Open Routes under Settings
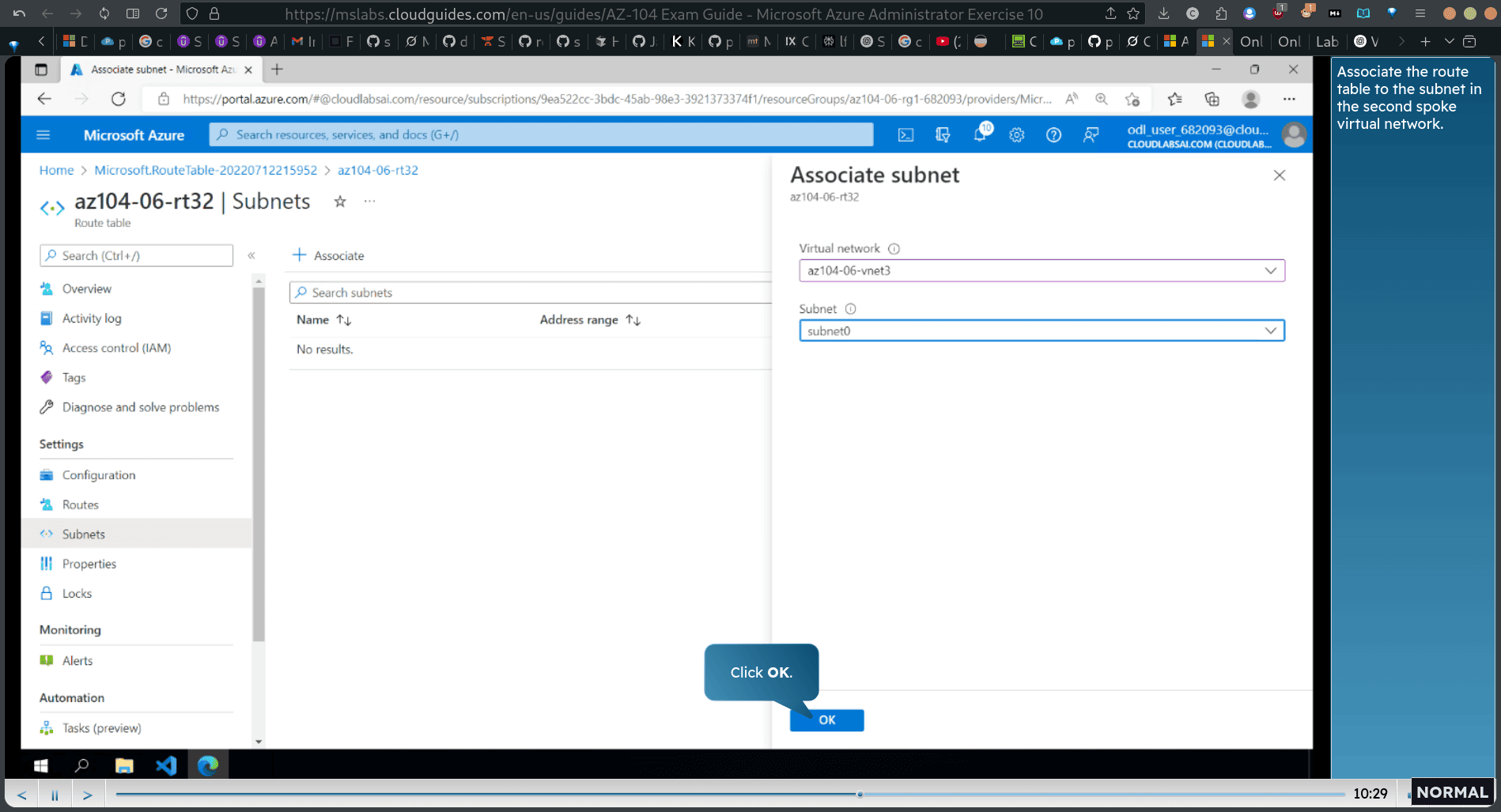 pos(80,504)
